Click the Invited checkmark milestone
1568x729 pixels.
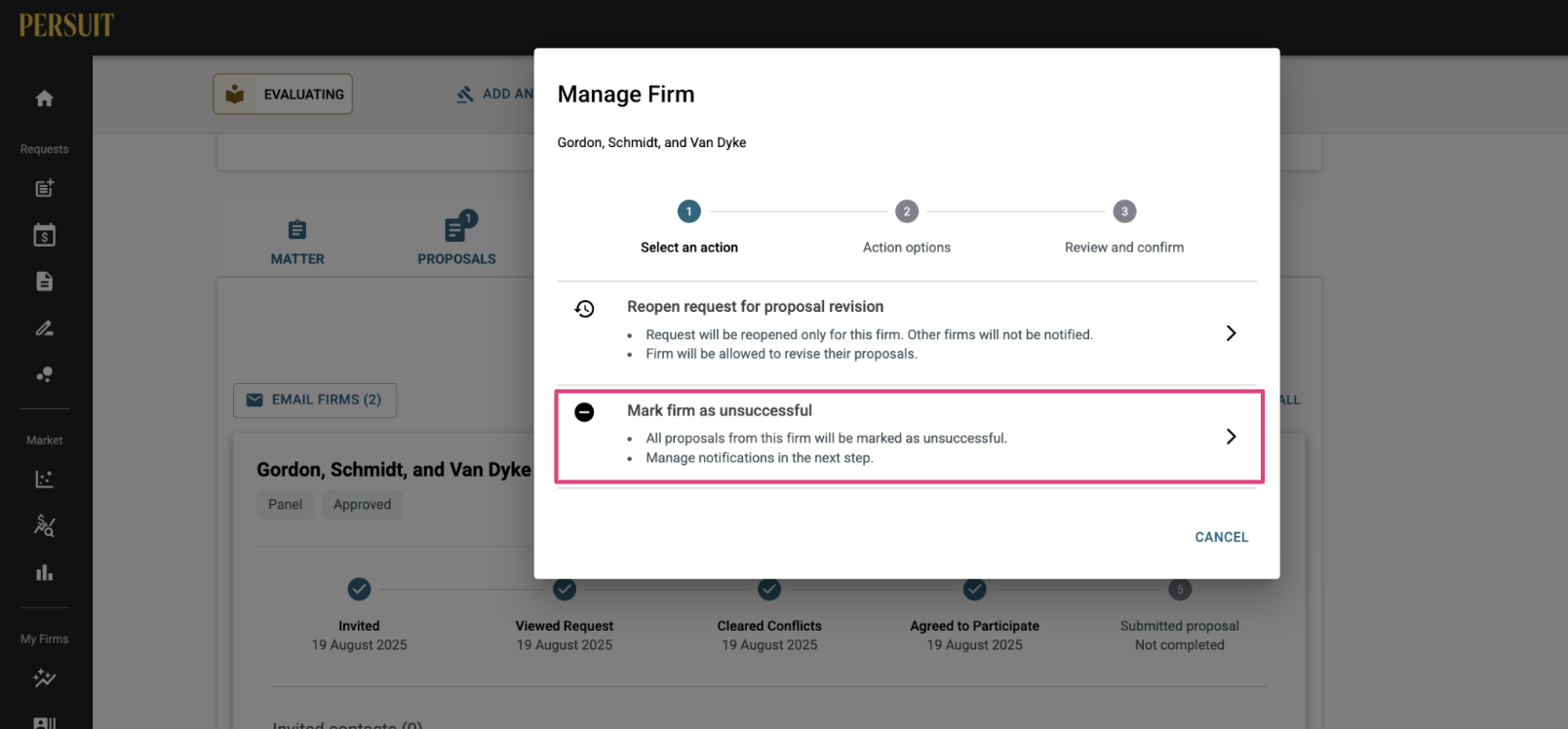point(359,589)
